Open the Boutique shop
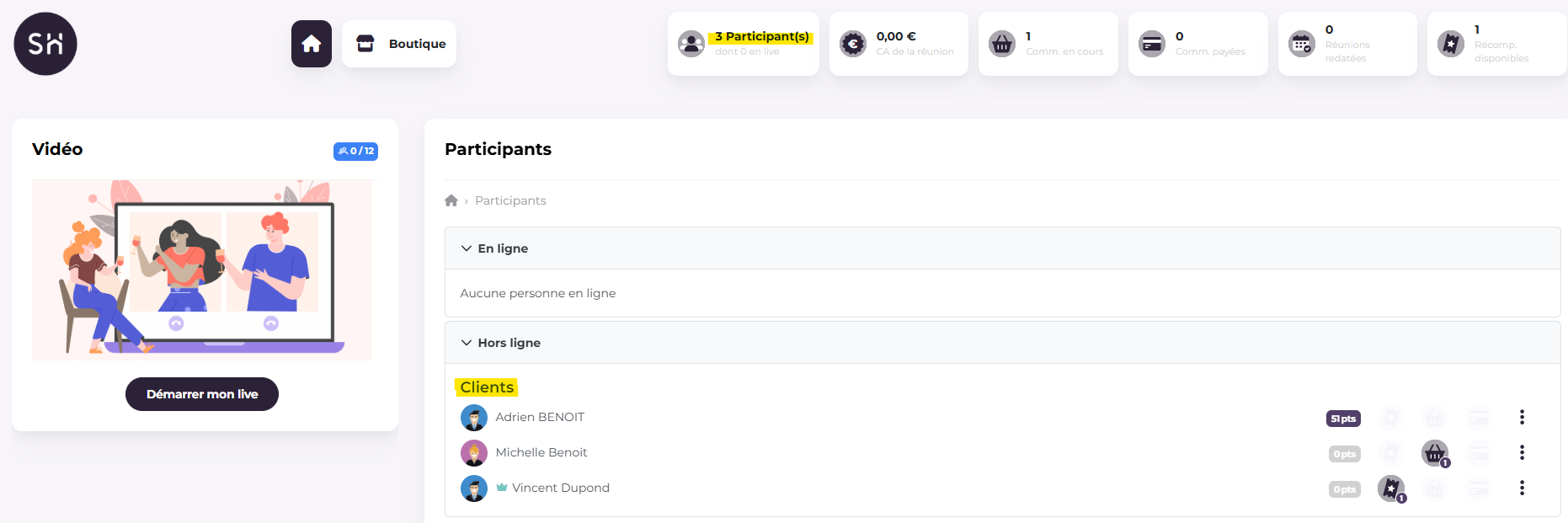Viewport: 1568px width, 523px height. coord(399,44)
